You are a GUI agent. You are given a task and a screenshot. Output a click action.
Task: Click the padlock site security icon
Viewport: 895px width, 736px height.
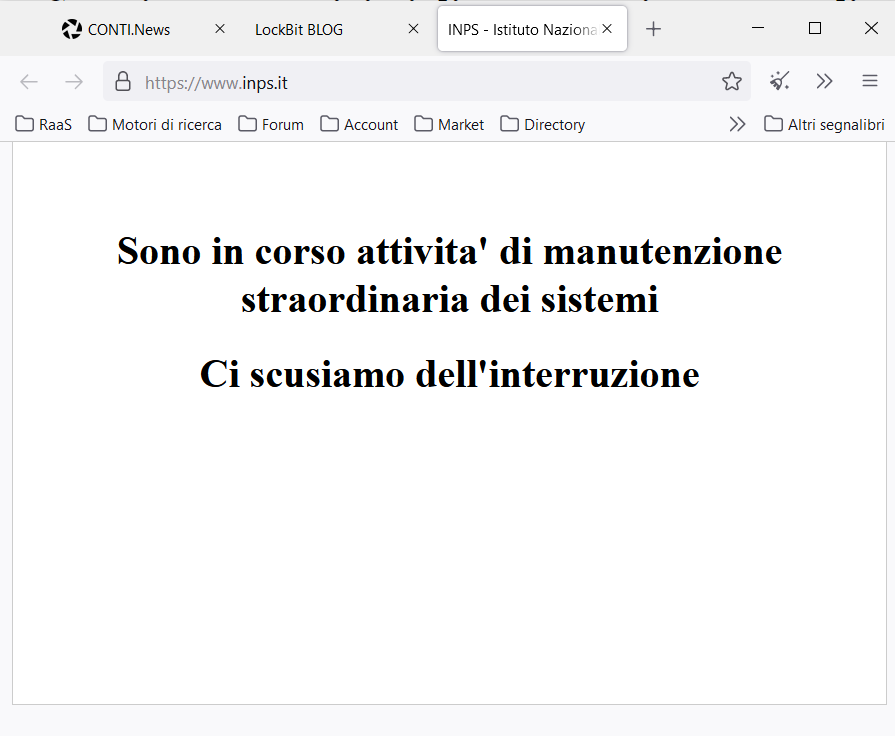pyautogui.click(x=123, y=82)
